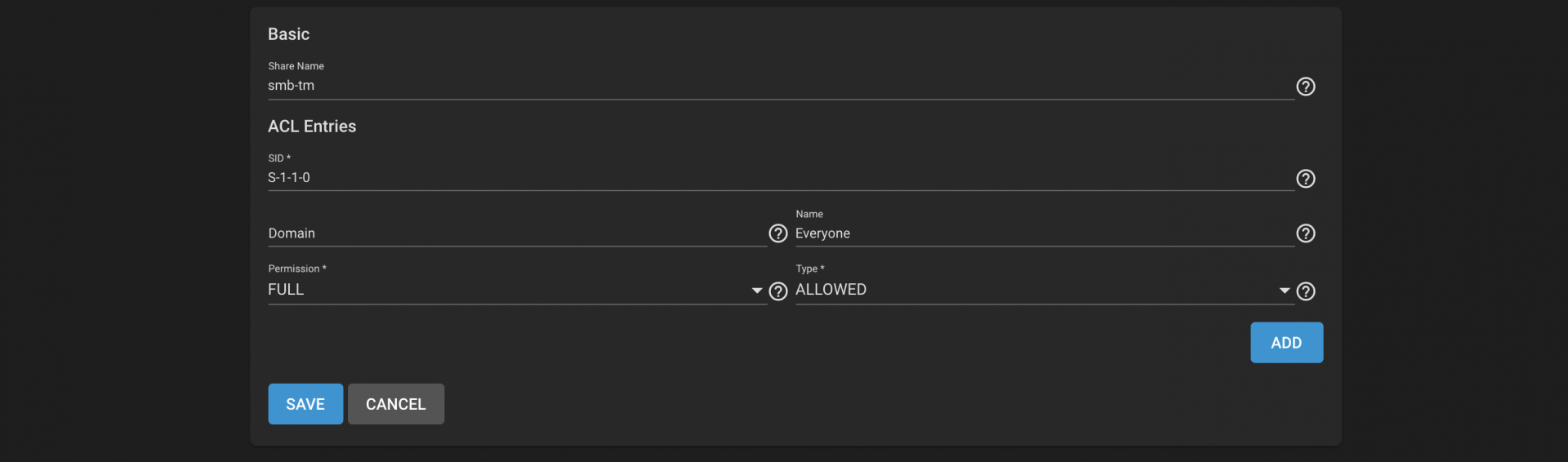Expand the Type dropdown arrow
1568x462 pixels.
click(1285, 291)
